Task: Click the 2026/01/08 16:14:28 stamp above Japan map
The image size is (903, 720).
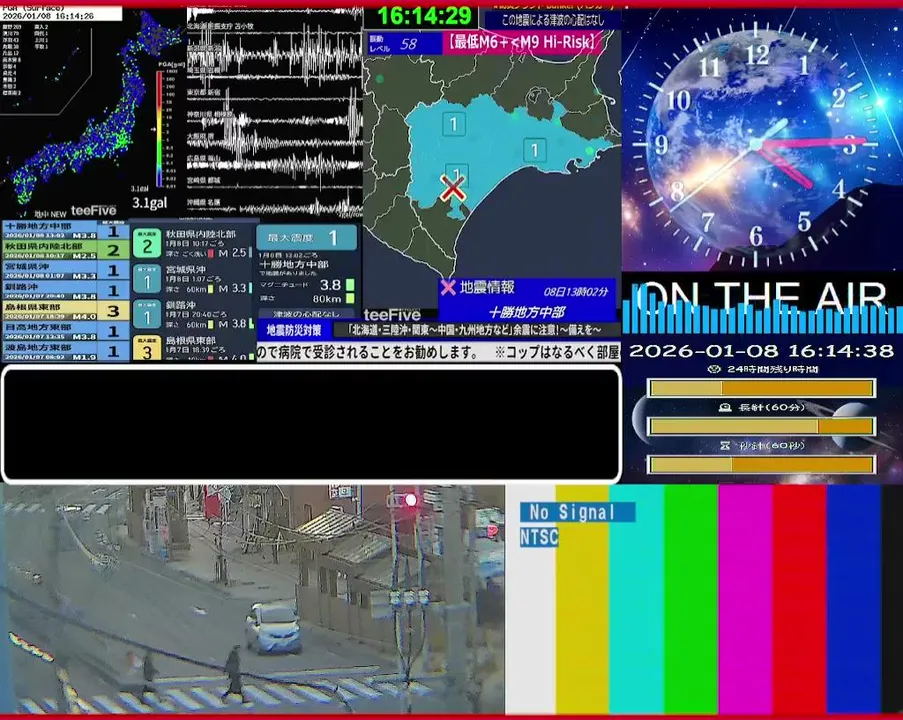Action: (48, 16)
